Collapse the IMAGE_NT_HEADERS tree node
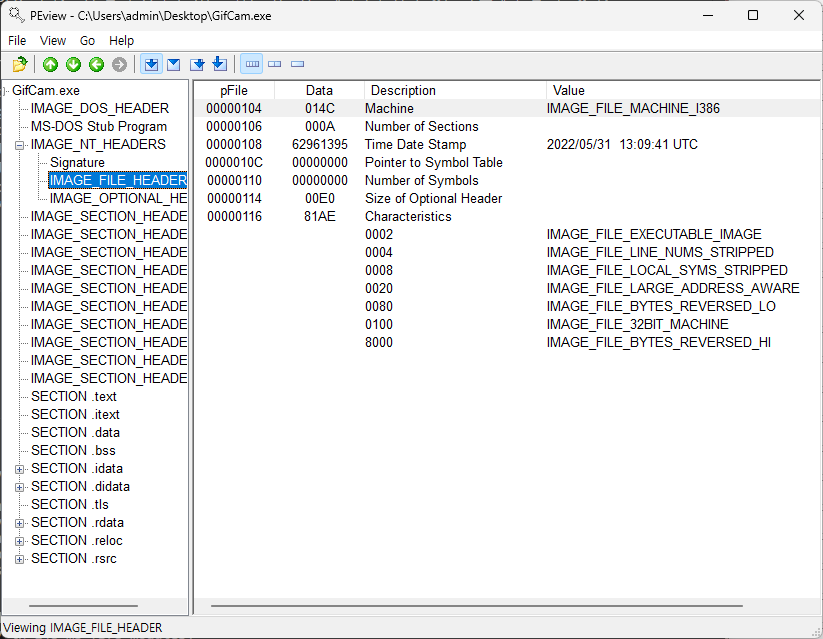Screen dimensions: 823x639 (x=20, y=145)
